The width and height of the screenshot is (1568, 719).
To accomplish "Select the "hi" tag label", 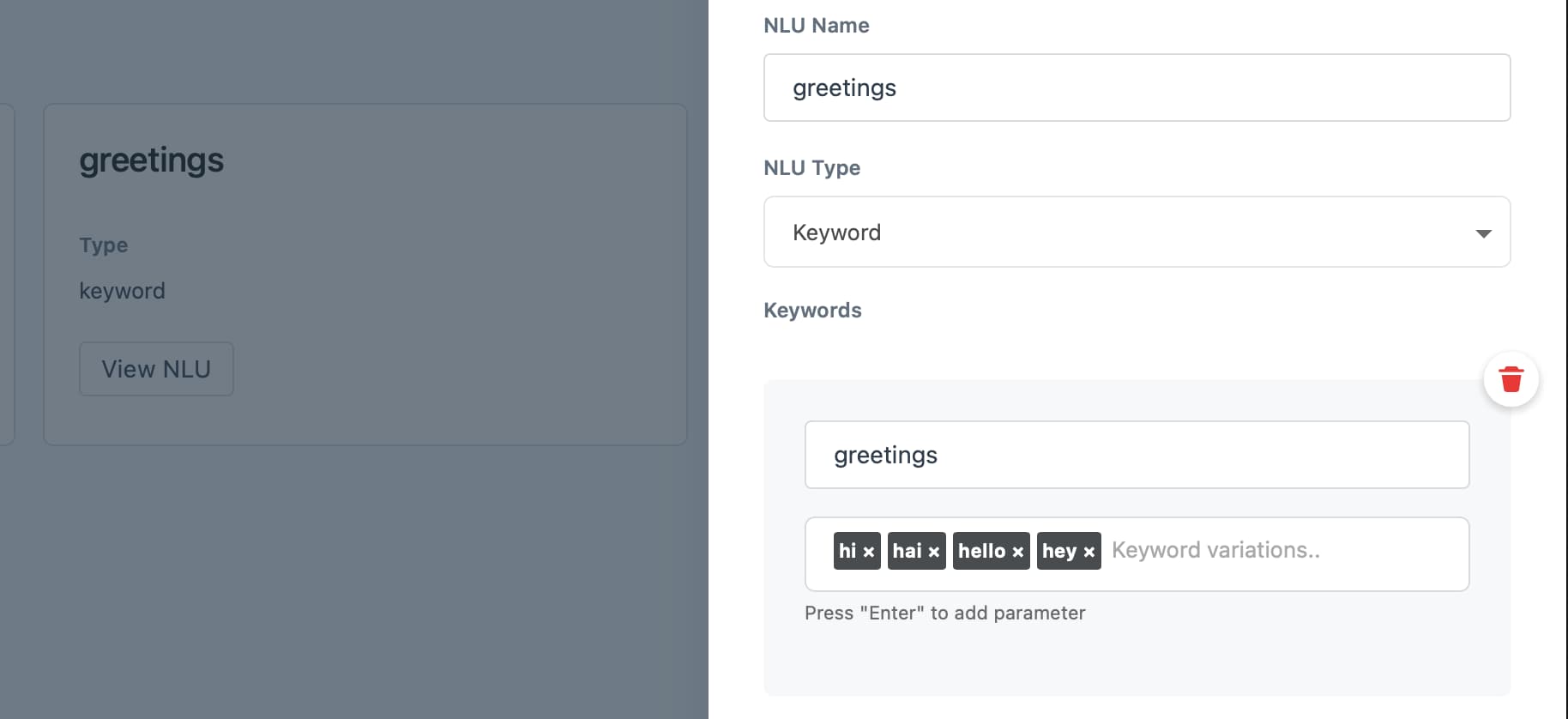I will point(847,551).
